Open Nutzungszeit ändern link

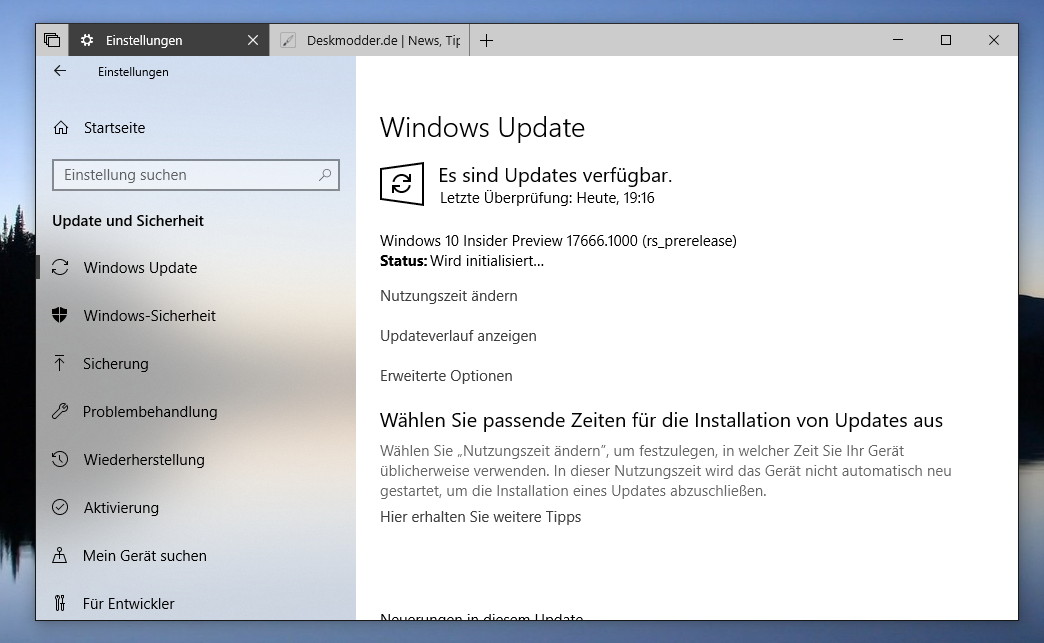(449, 296)
